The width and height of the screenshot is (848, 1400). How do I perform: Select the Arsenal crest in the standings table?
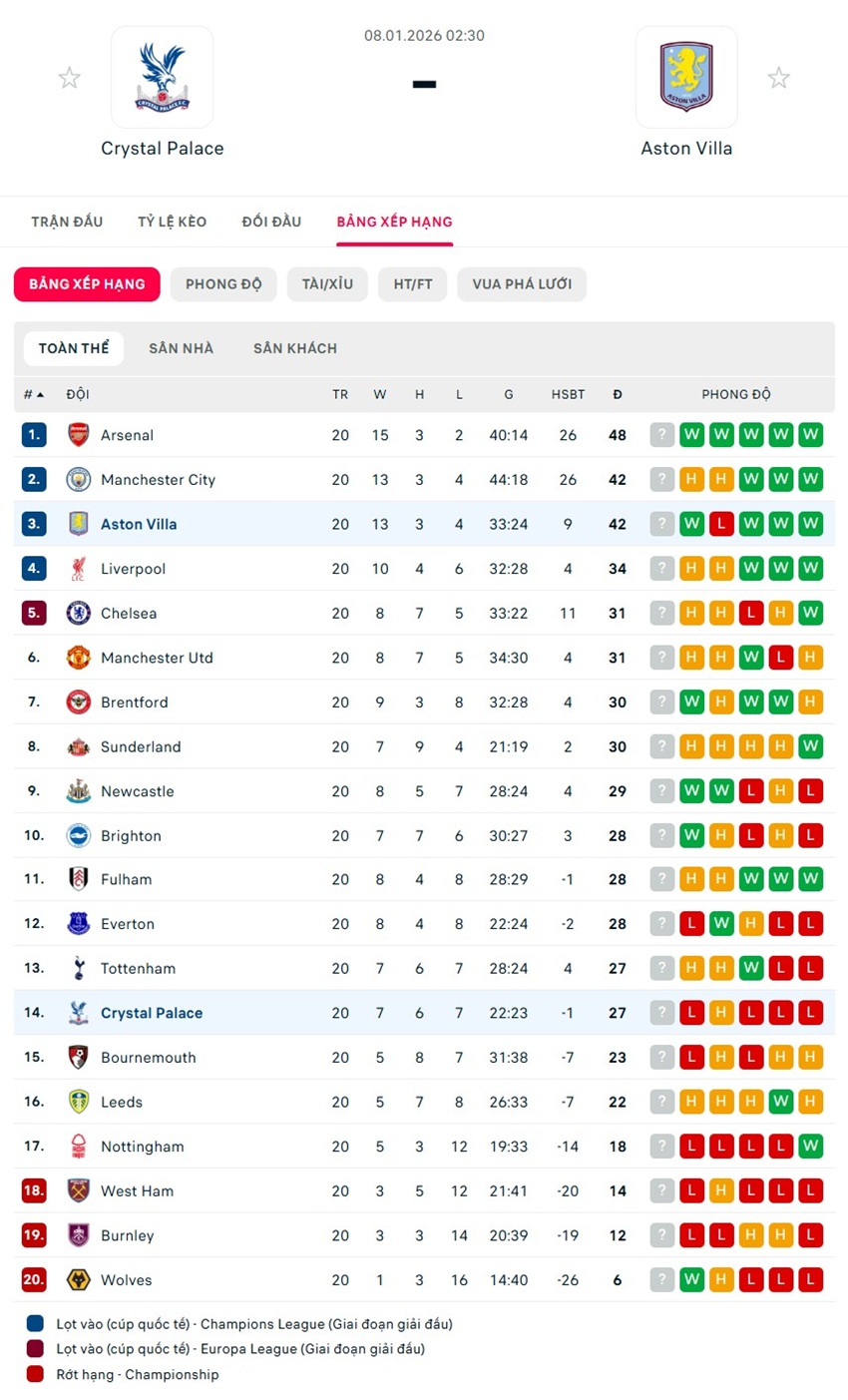79,434
